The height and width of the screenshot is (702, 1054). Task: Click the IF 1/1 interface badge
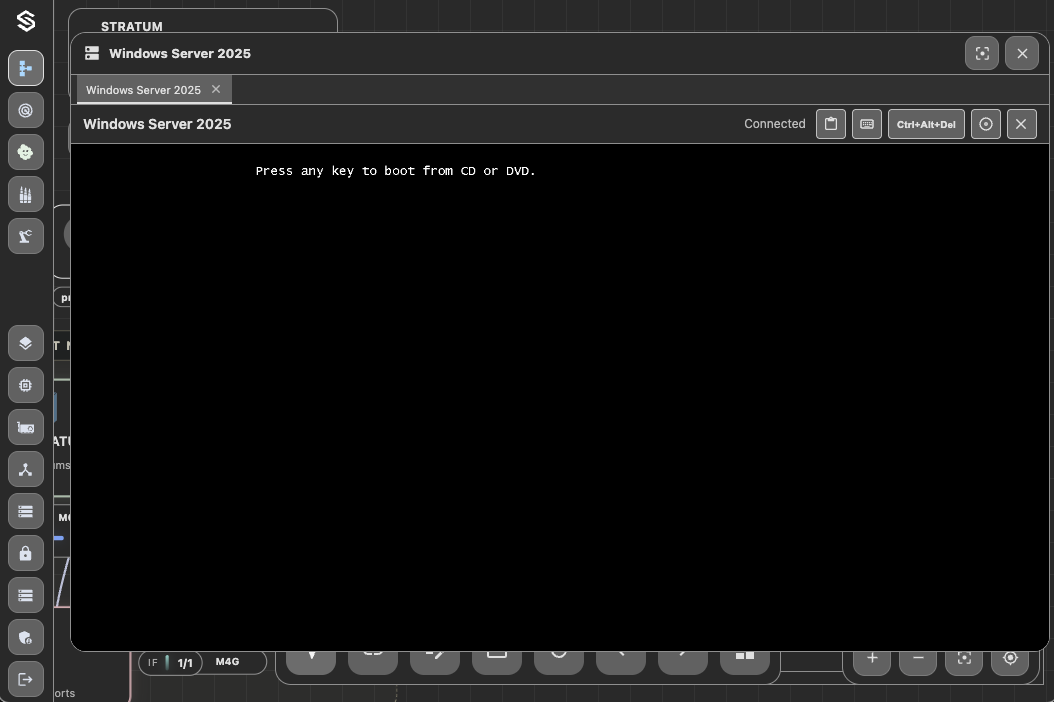171,662
